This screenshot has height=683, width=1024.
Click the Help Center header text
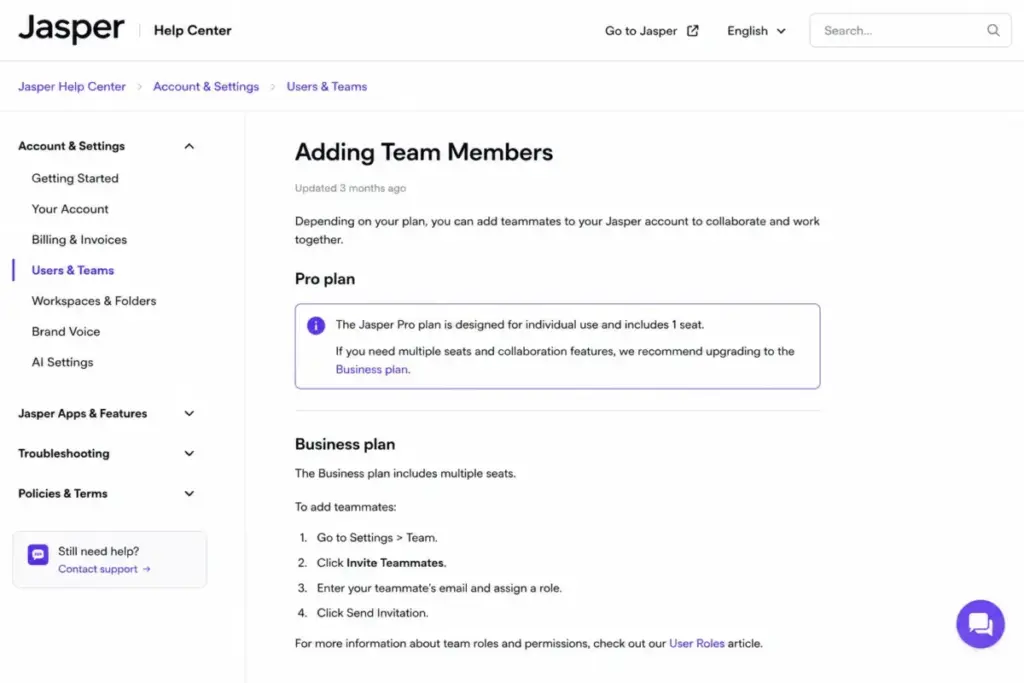(193, 30)
